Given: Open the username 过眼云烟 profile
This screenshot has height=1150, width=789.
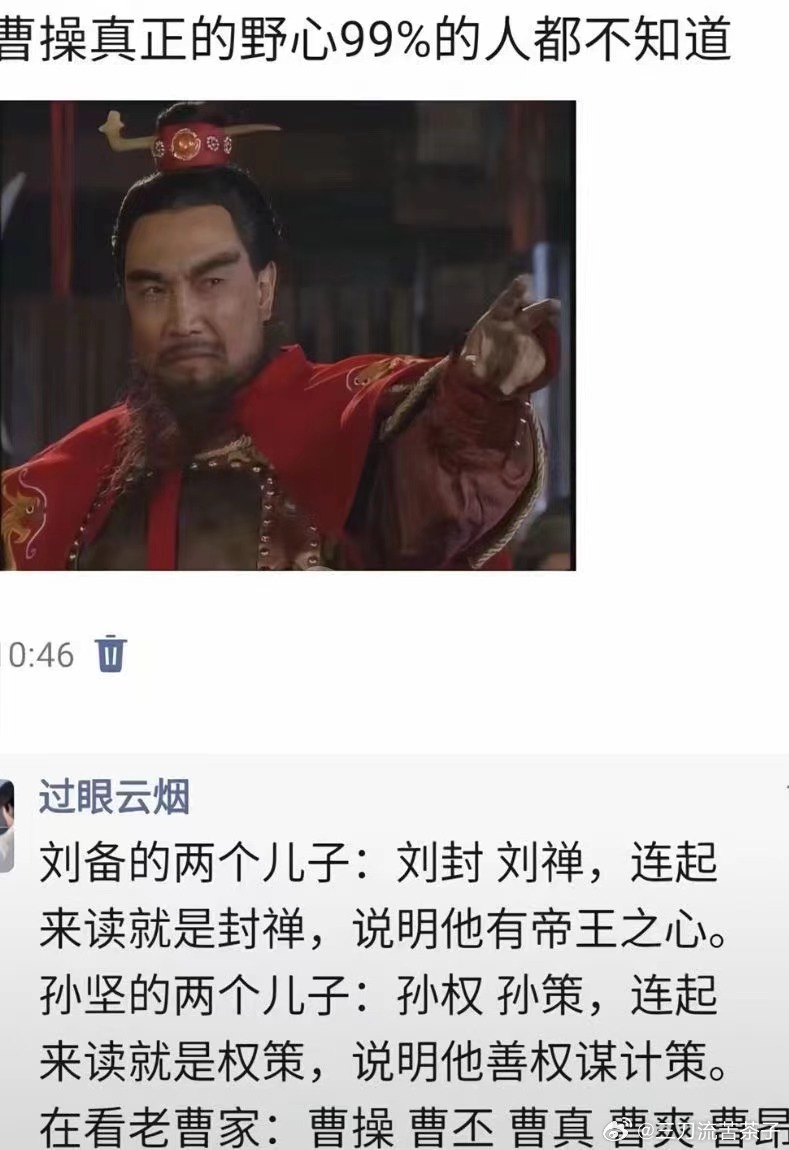Looking at the screenshot, I should pos(114,797).
